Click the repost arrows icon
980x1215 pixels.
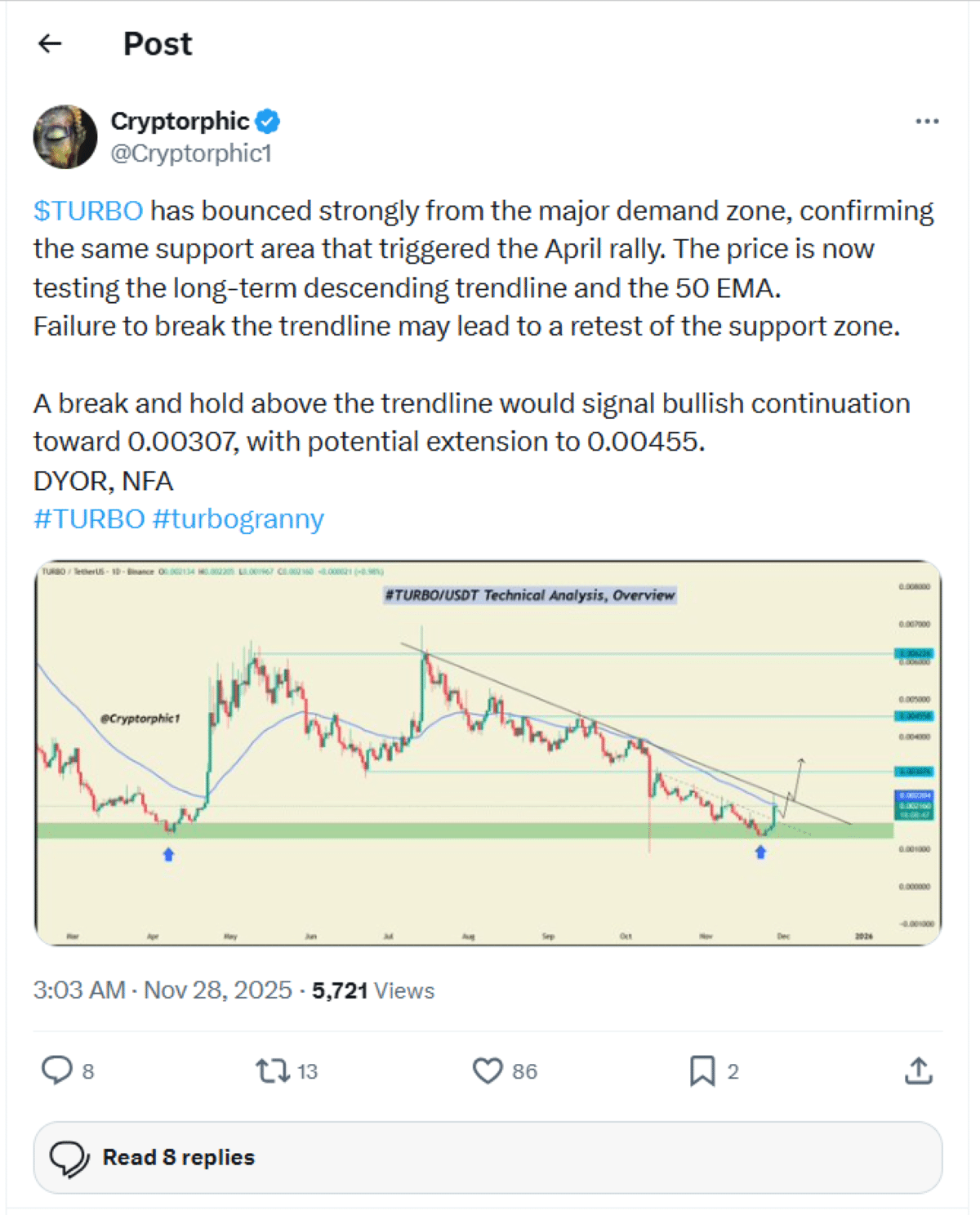(x=273, y=1070)
